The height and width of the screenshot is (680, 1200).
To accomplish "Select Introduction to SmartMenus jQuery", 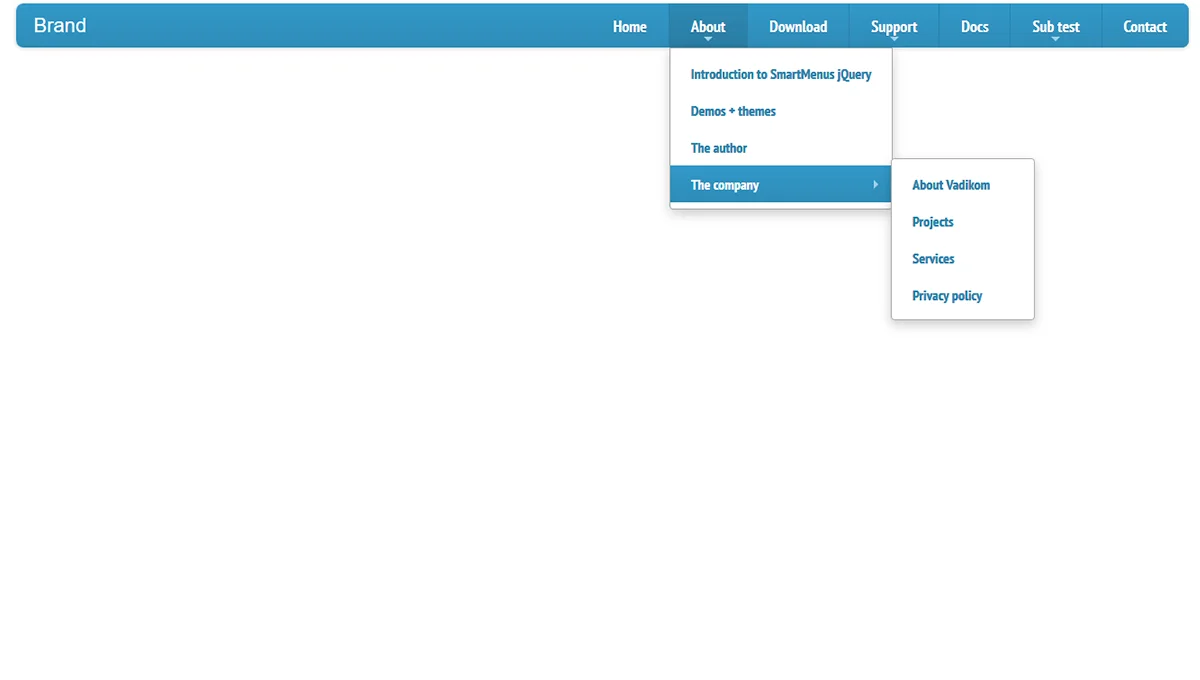I will coord(780,75).
